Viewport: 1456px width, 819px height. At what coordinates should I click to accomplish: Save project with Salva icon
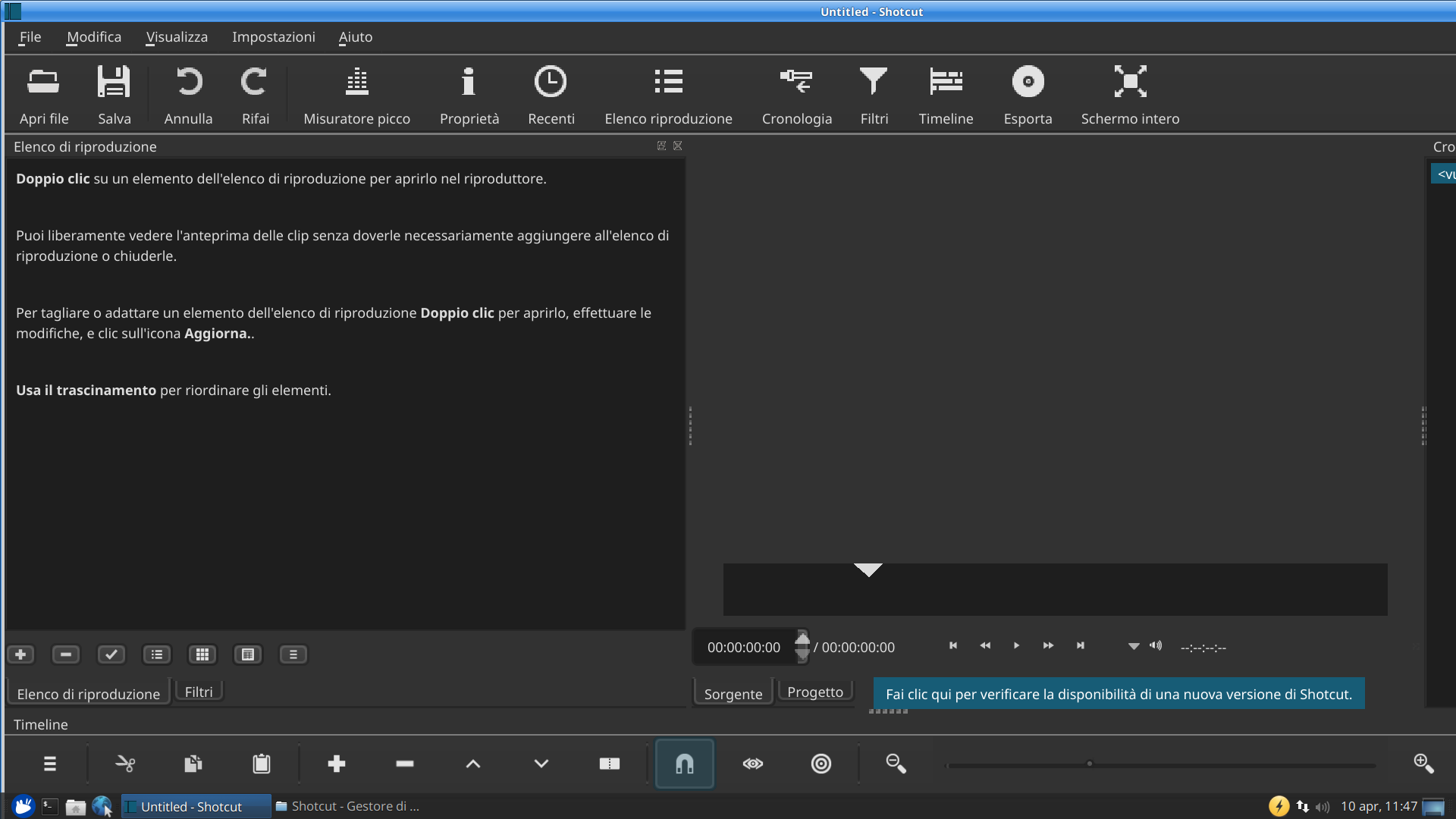(x=114, y=96)
